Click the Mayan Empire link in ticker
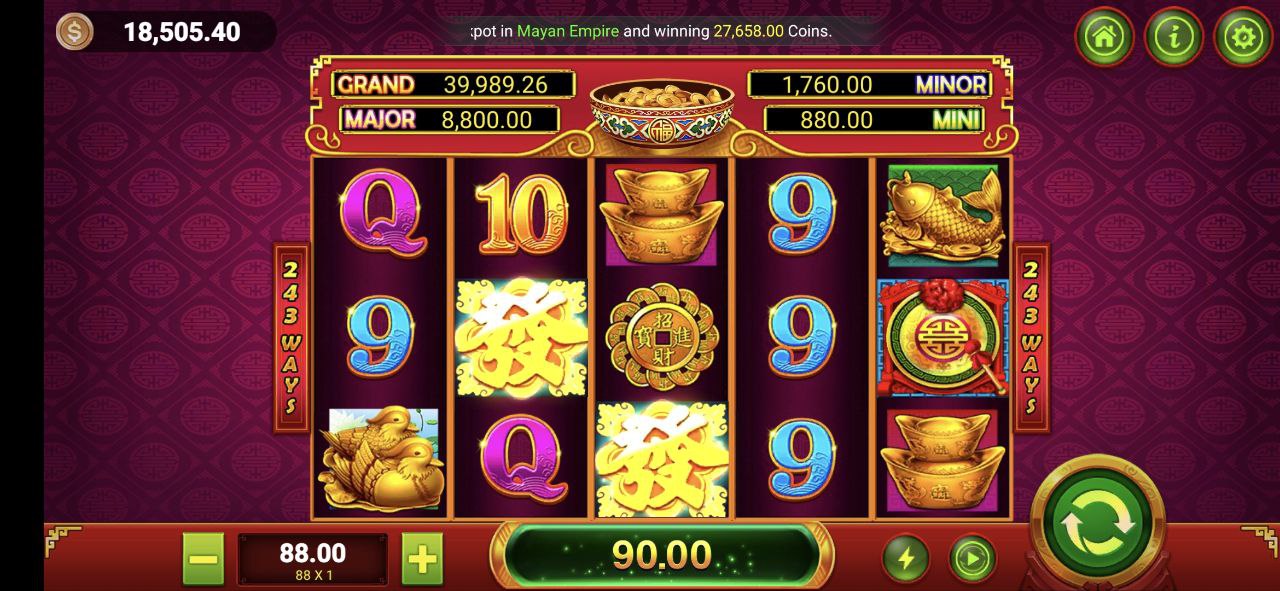This screenshot has width=1280, height=591. point(568,31)
